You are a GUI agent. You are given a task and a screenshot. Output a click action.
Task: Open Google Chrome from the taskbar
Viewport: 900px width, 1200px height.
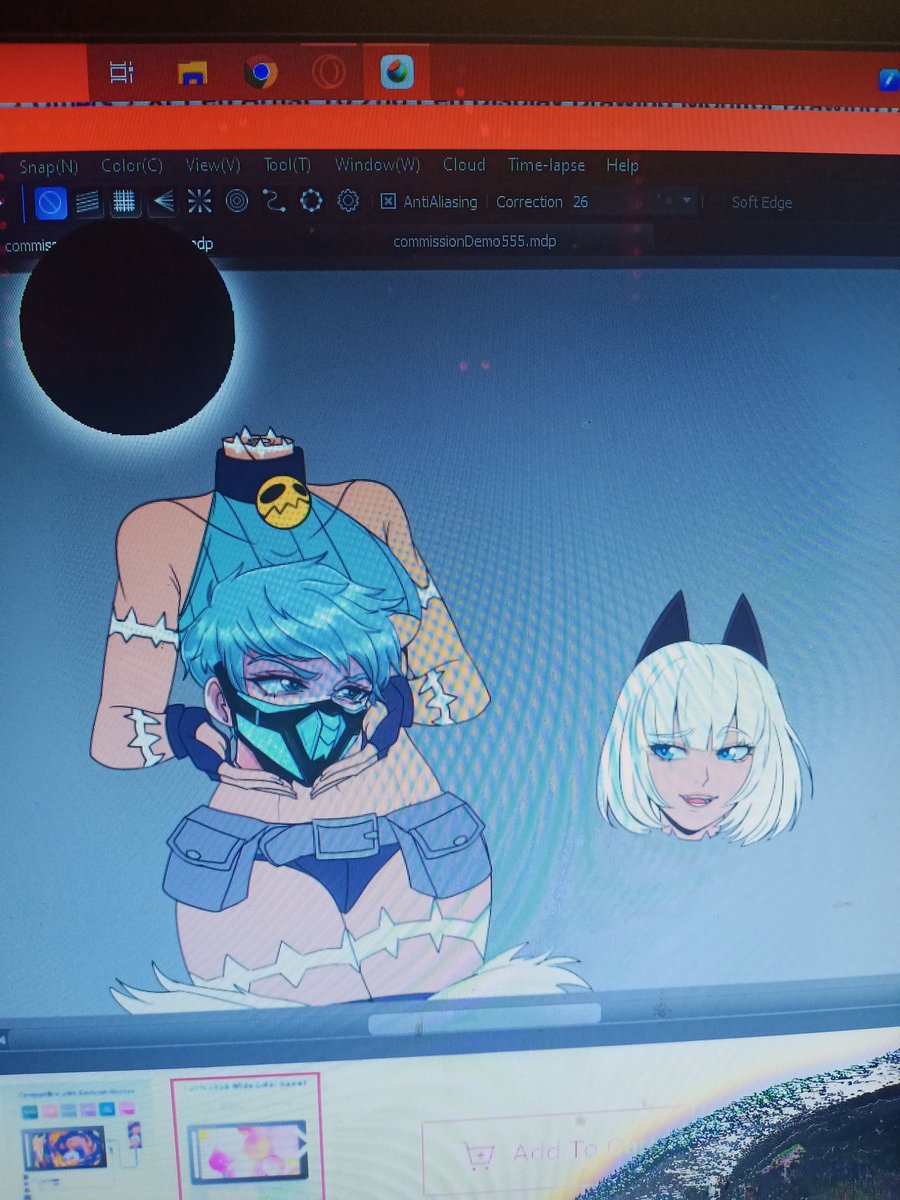261,72
